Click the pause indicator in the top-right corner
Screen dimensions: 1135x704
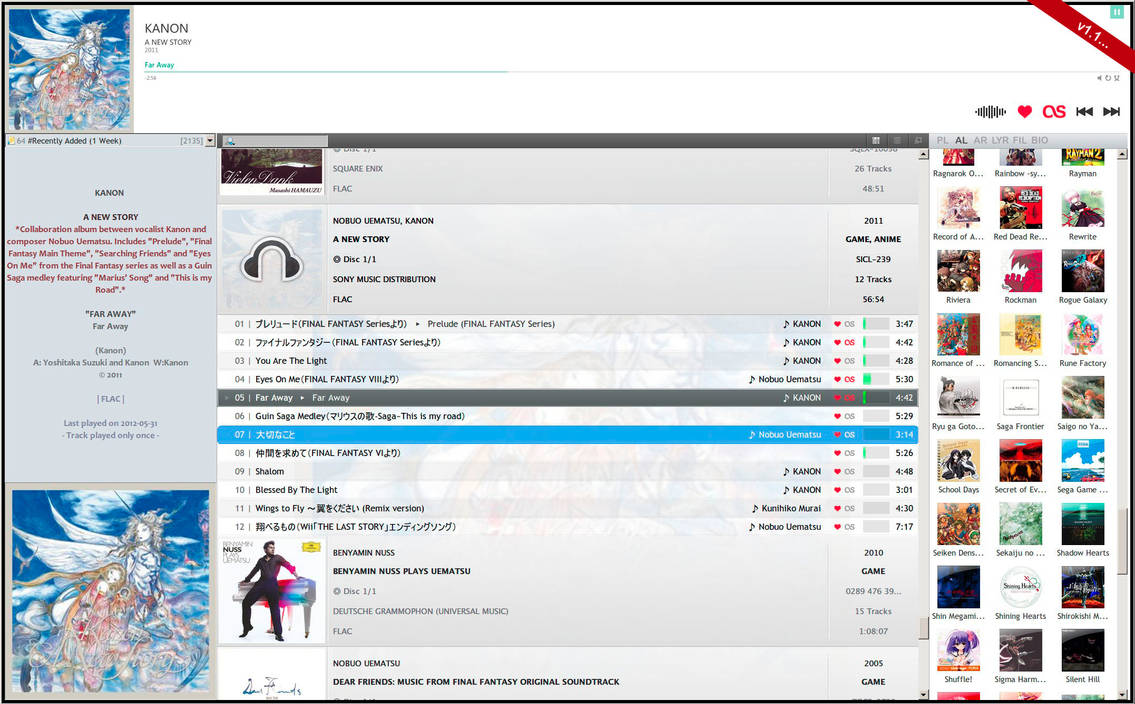click(1117, 11)
